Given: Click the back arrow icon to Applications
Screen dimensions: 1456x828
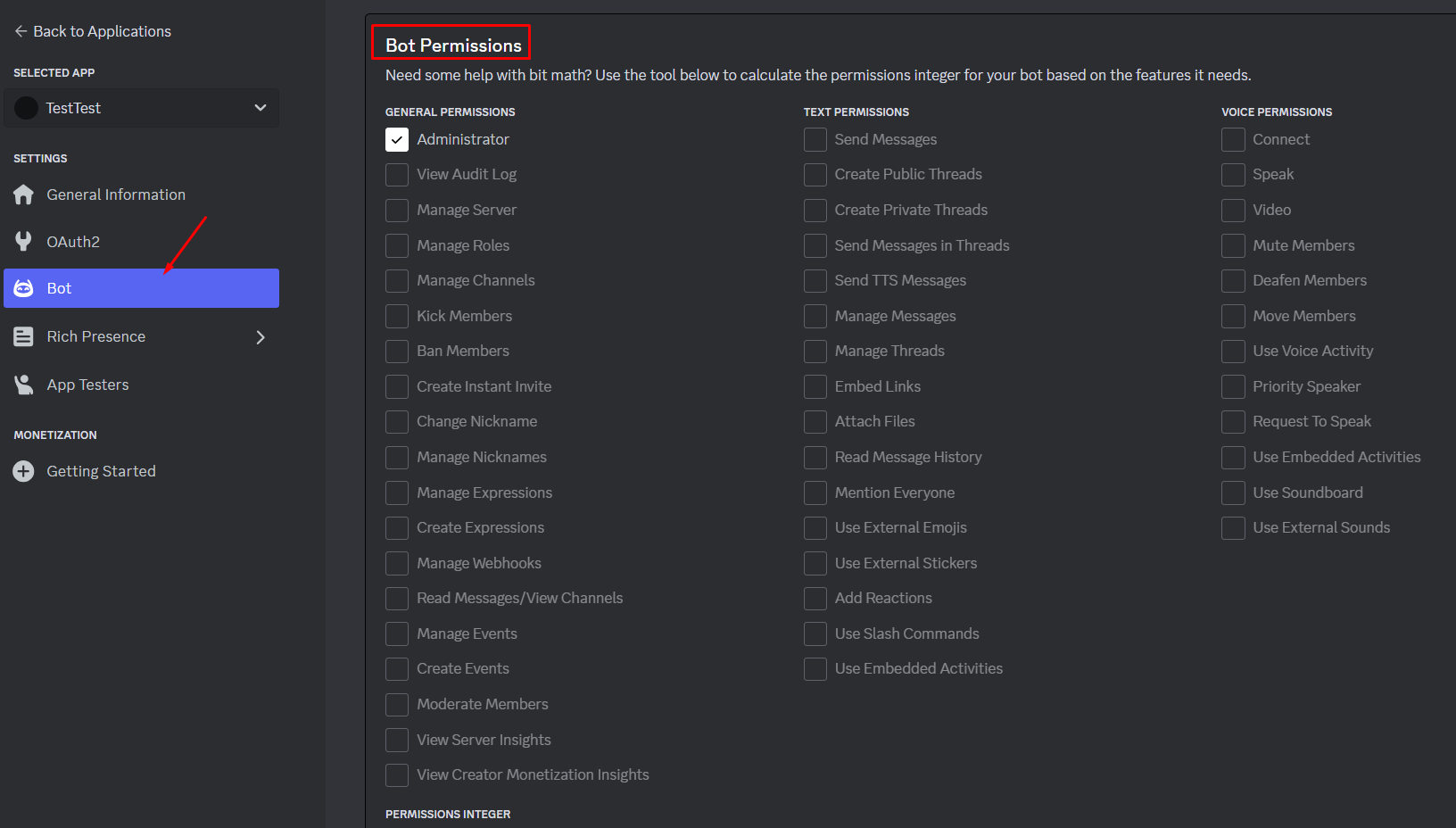Looking at the screenshot, I should 21,31.
